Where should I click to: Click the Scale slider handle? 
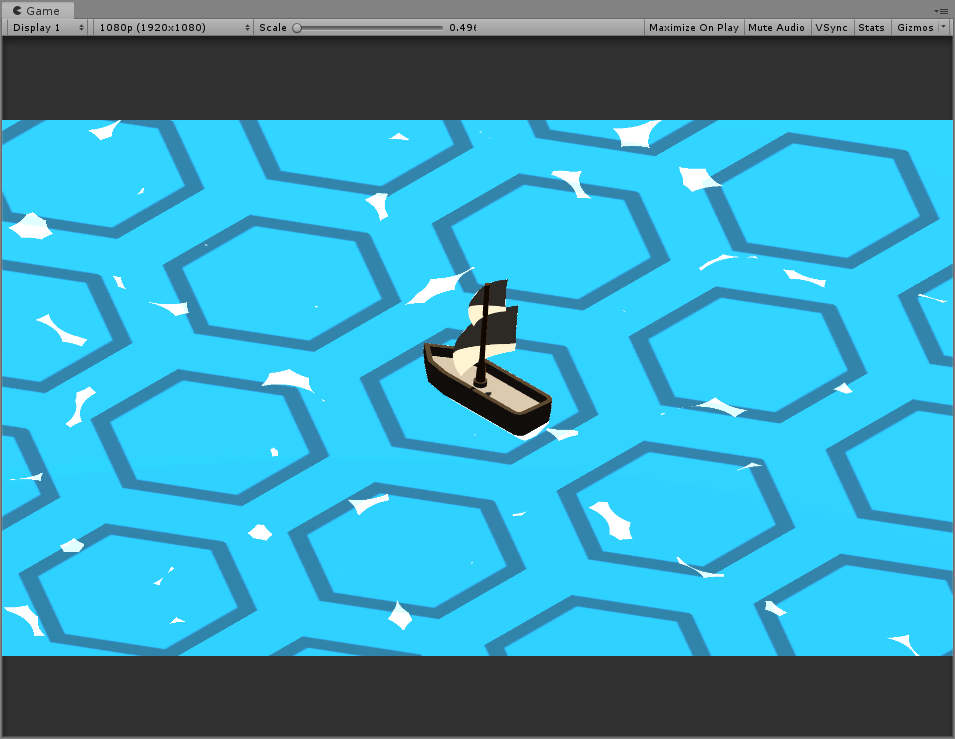(297, 27)
